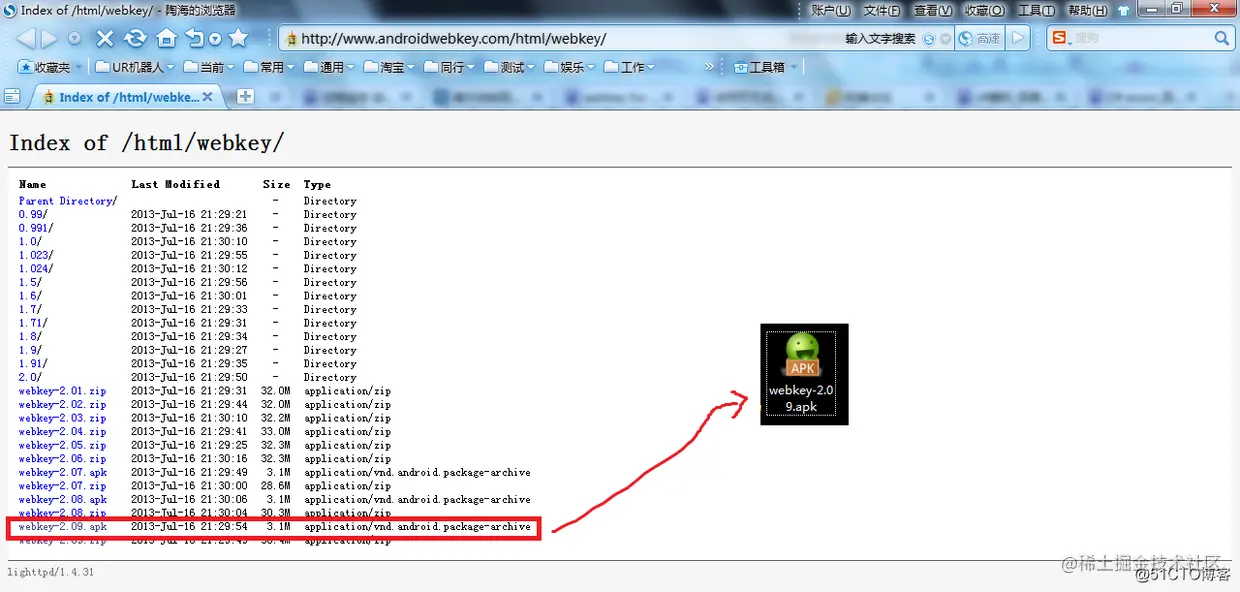Open the closed-tabs dropdown next to undo arrow
The width and height of the screenshot is (1240, 592).
(215, 40)
